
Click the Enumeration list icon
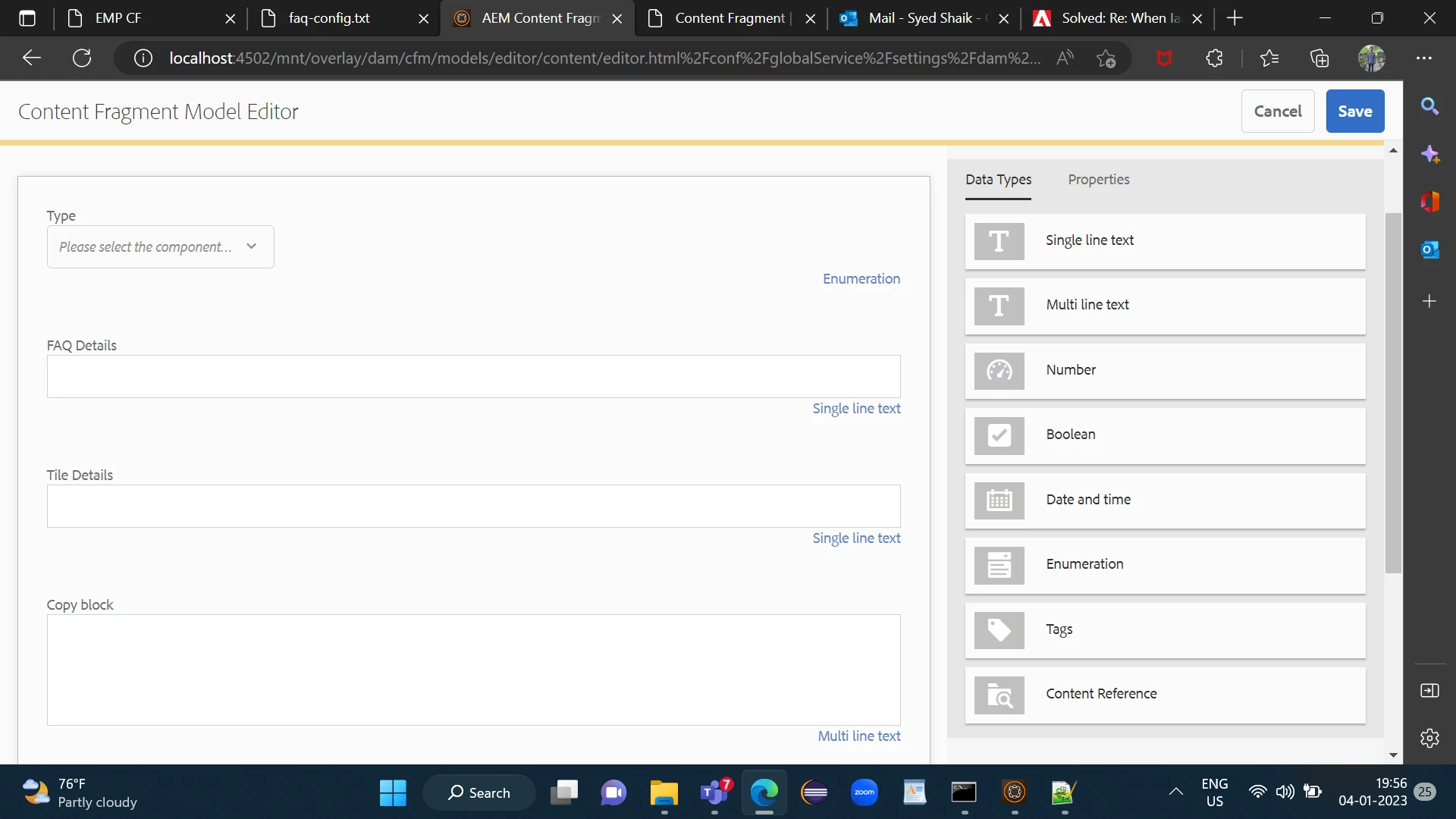click(x=999, y=565)
